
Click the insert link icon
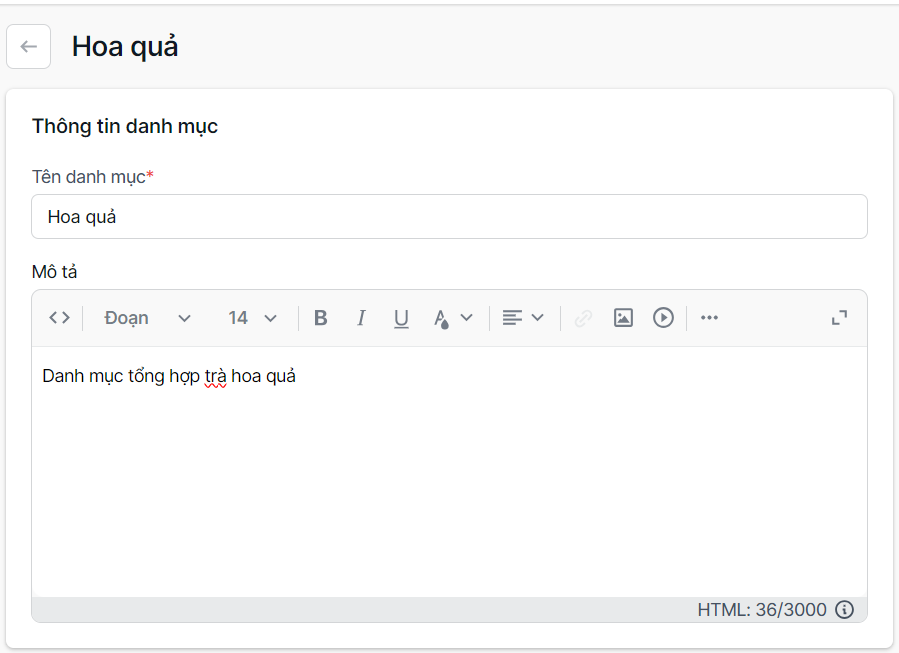[x=583, y=318]
